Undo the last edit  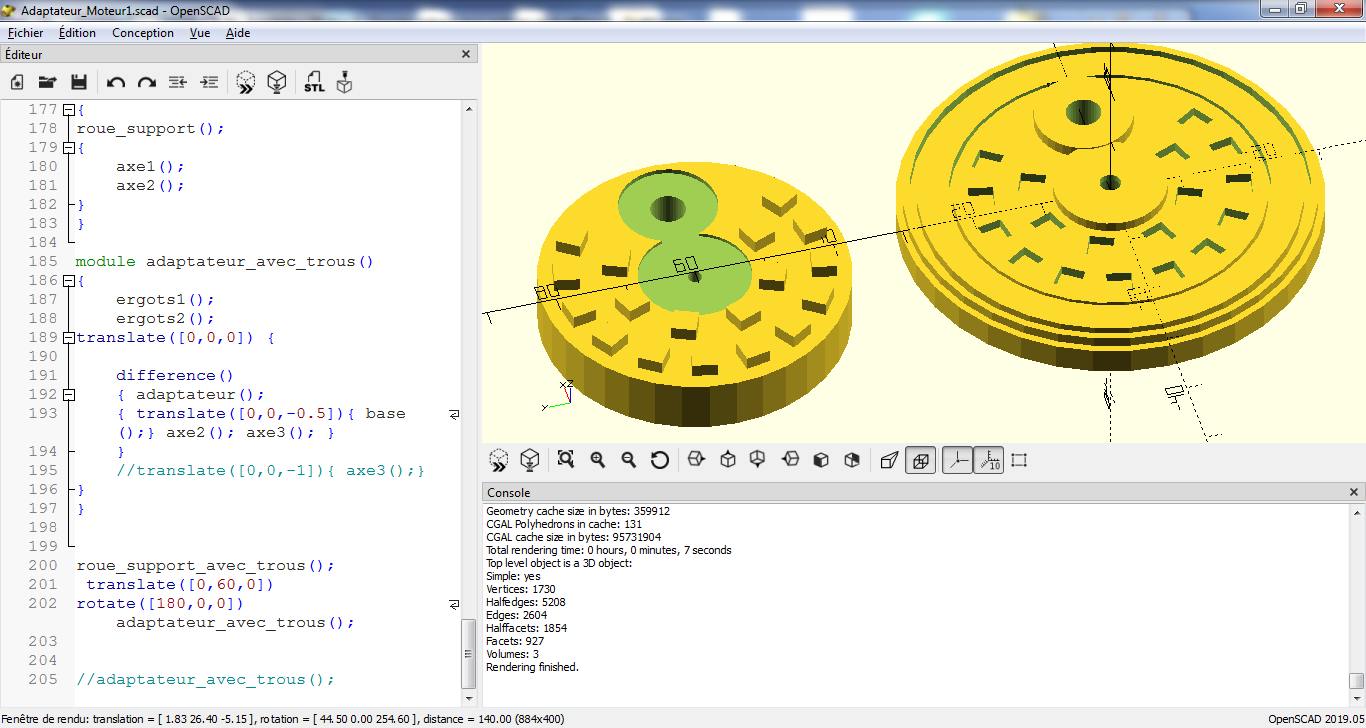click(116, 82)
